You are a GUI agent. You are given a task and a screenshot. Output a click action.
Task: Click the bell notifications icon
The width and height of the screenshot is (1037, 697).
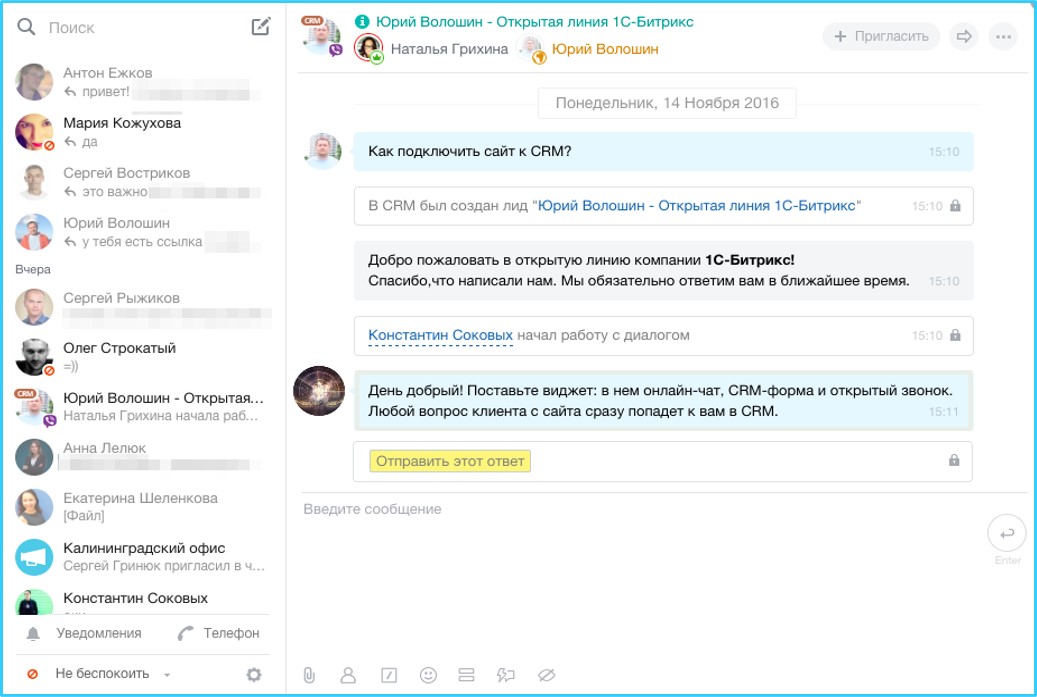click(33, 634)
